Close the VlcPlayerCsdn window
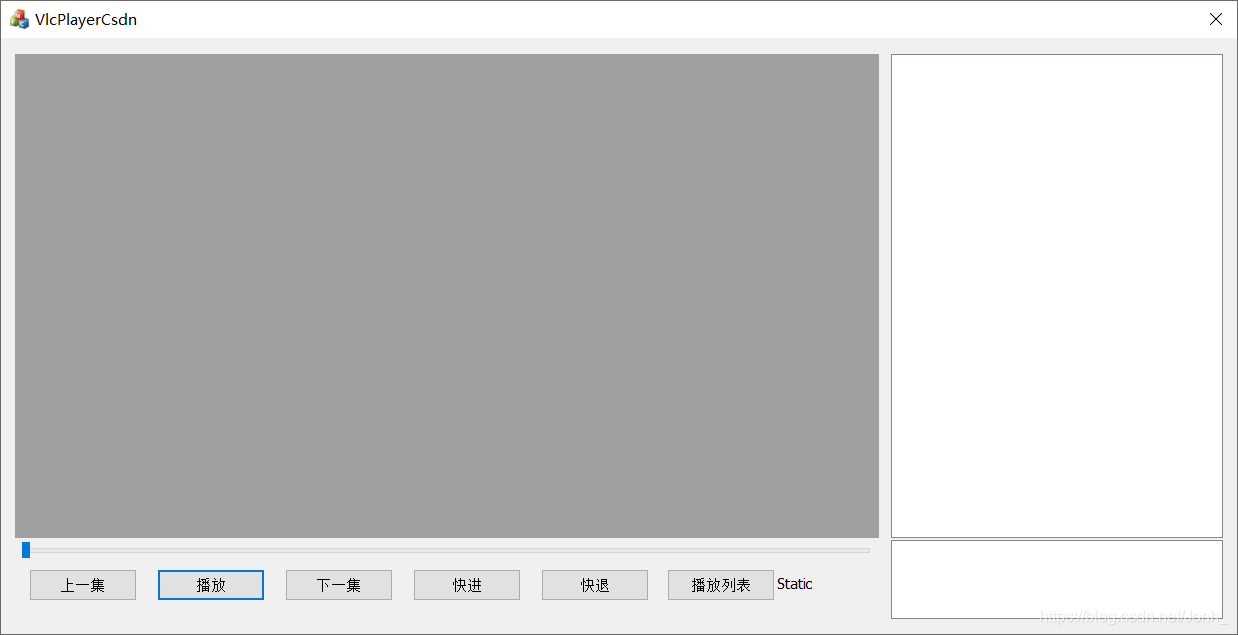 tap(1216, 19)
